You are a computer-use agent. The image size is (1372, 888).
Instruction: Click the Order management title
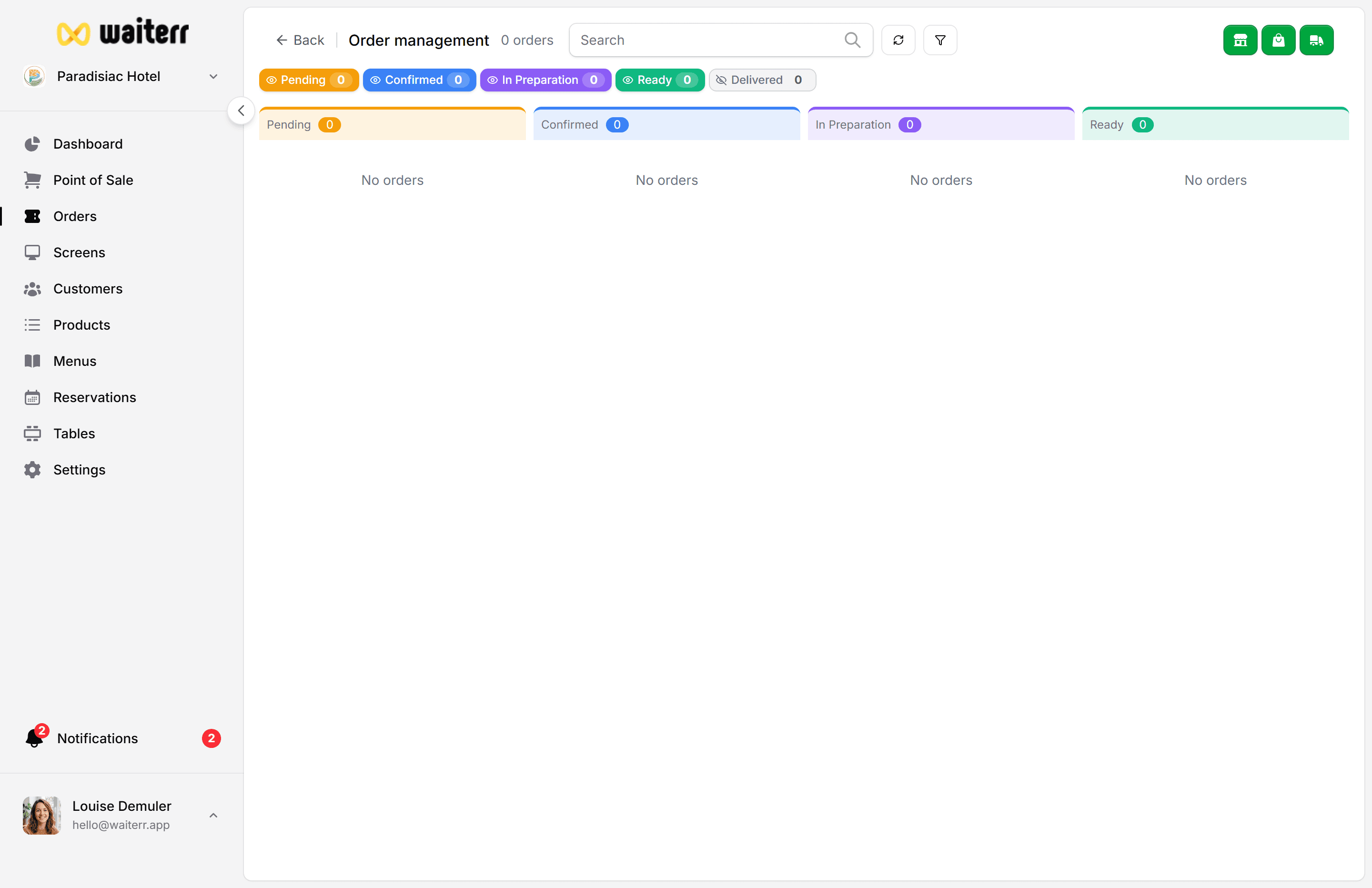click(419, 40)
